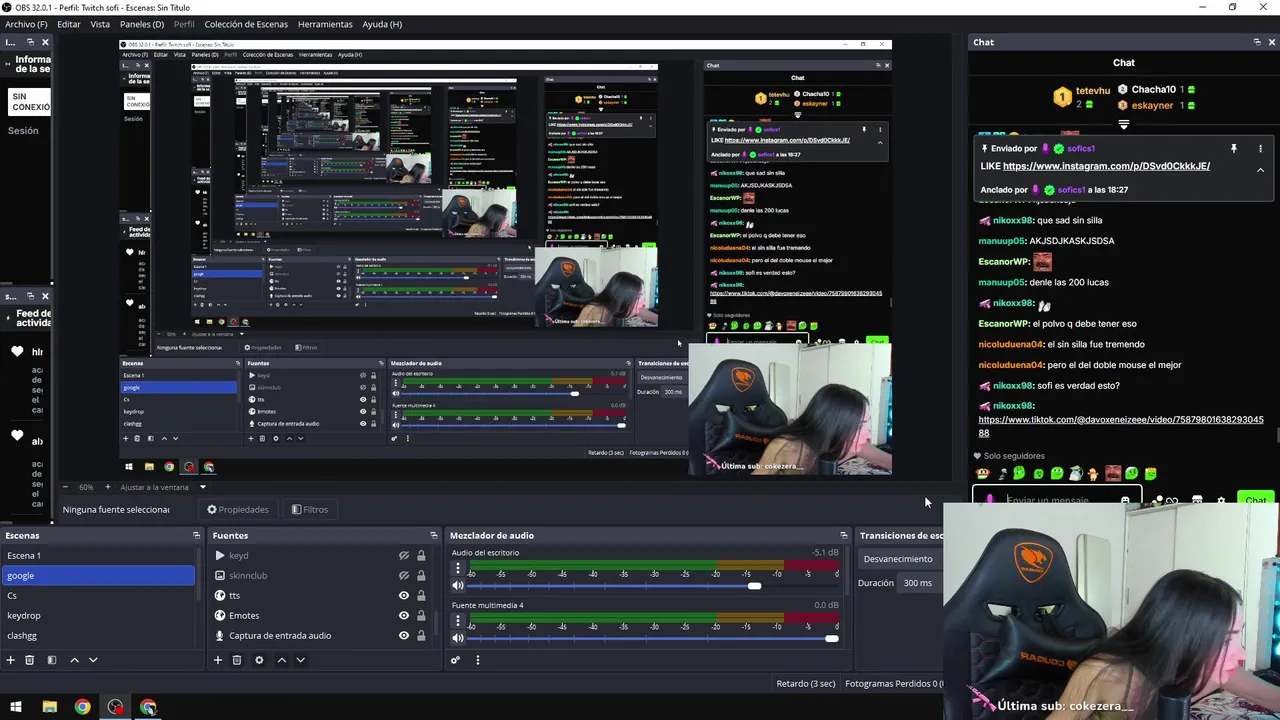Move scene up in Escenas panel
The width and height of the screenshot is (1280, 720).
(74, 660)
